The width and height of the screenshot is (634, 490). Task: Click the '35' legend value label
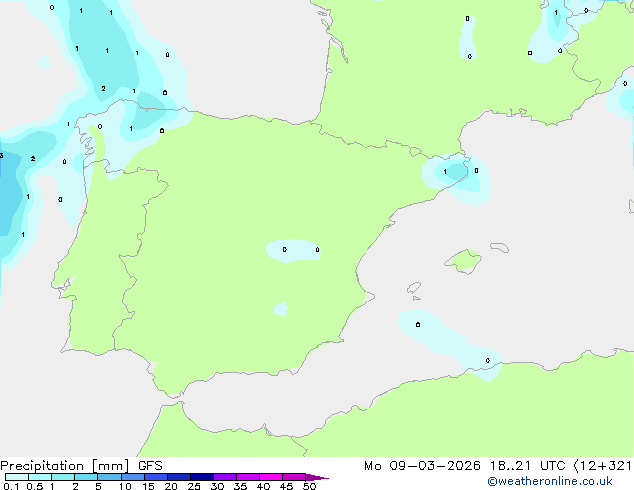coord(240,486)
